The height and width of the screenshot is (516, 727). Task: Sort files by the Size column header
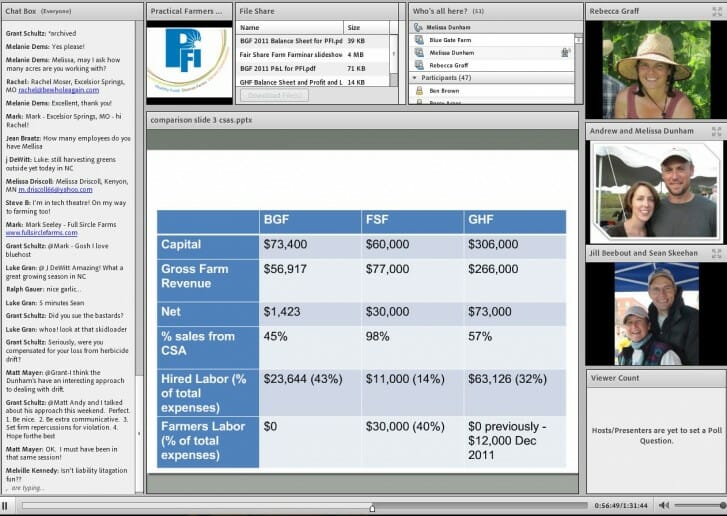[x=366, y=28]
